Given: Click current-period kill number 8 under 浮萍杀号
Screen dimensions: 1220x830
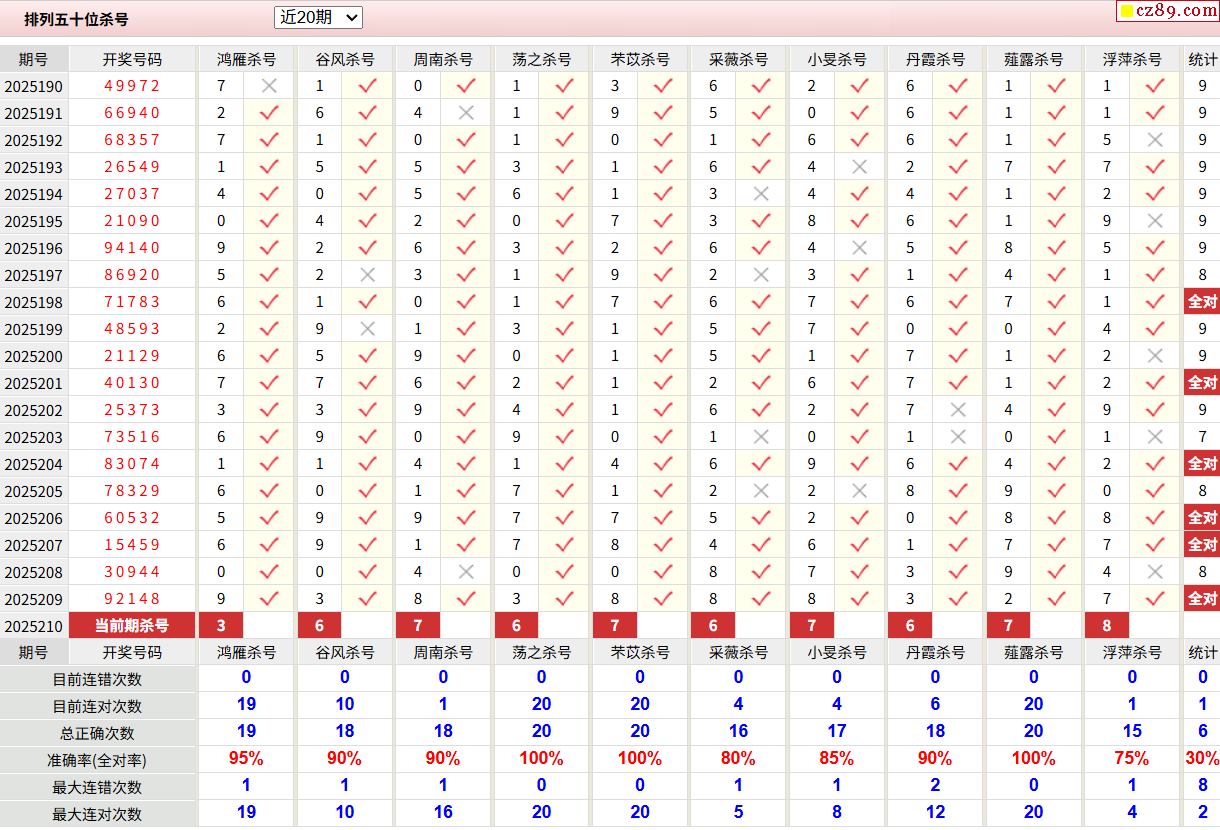Looking at the screenshot, I should [1107, 626].
